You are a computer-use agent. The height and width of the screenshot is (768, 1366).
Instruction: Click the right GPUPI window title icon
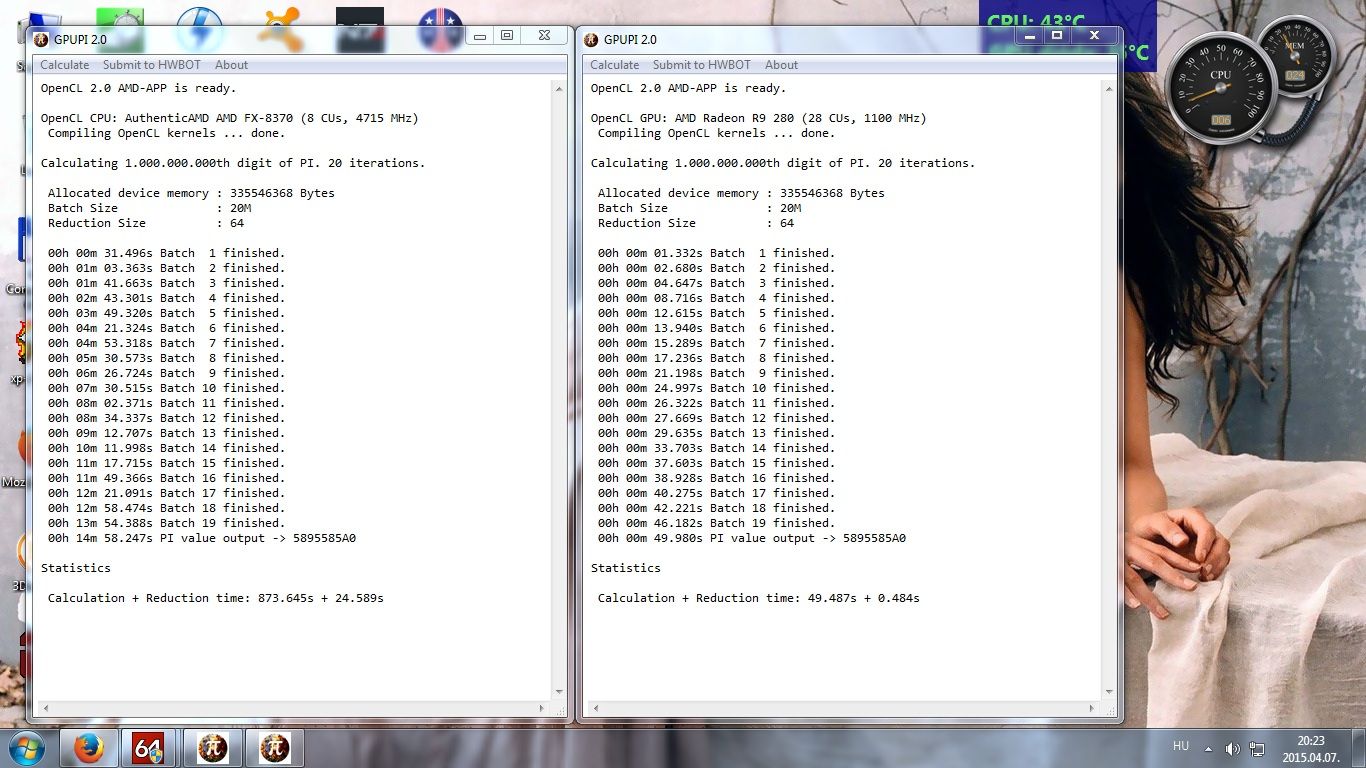coord(591,39)
